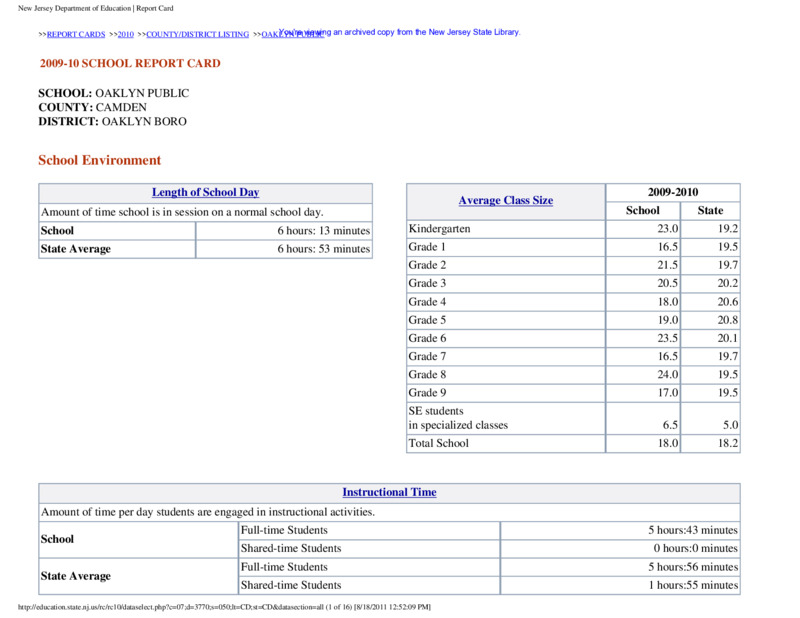Select the "Grade 6" row label
The image size is (800, 618).
(x=427, y=338)
